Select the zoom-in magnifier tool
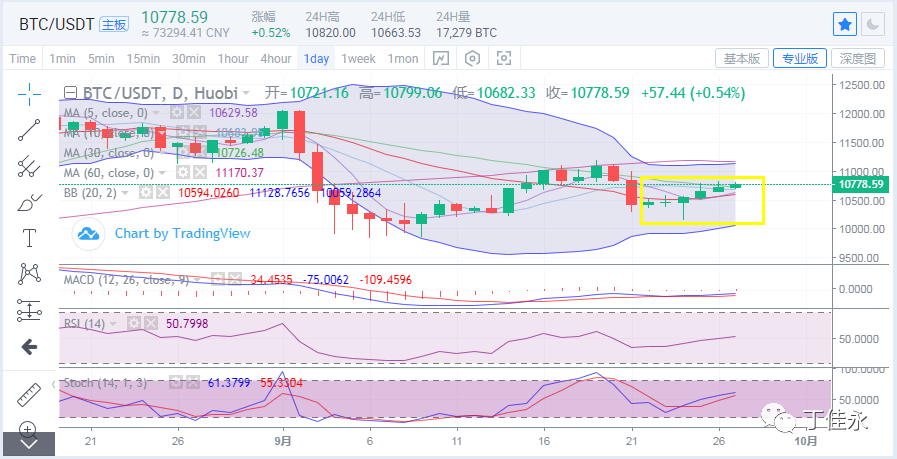This screenshot has width=897, height=459. click(x=29, y=428)
